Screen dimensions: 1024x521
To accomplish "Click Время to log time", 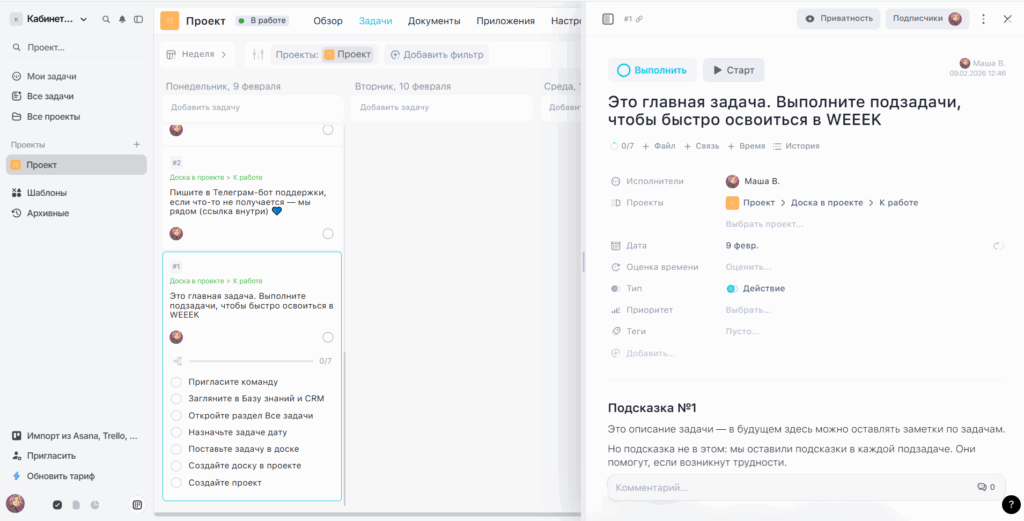I will [x=746, y=146].
